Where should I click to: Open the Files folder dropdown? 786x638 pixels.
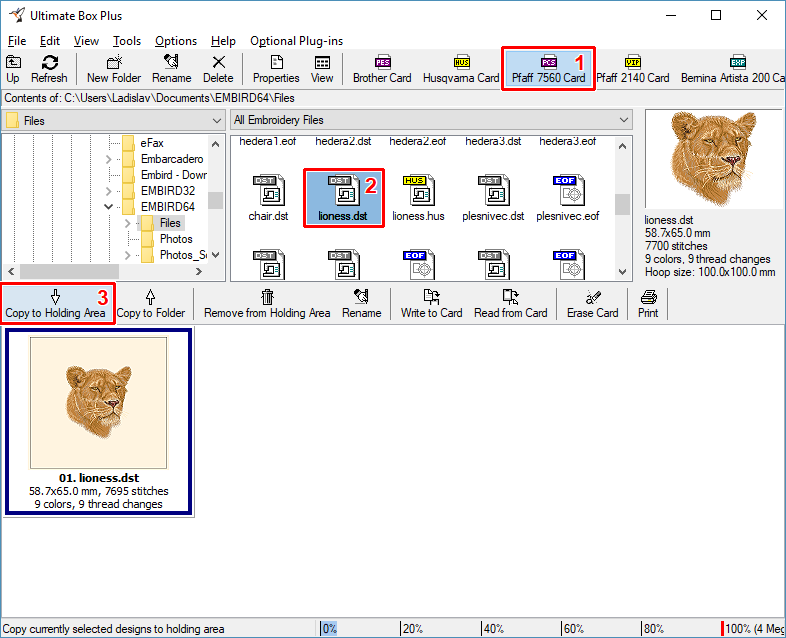216,121
